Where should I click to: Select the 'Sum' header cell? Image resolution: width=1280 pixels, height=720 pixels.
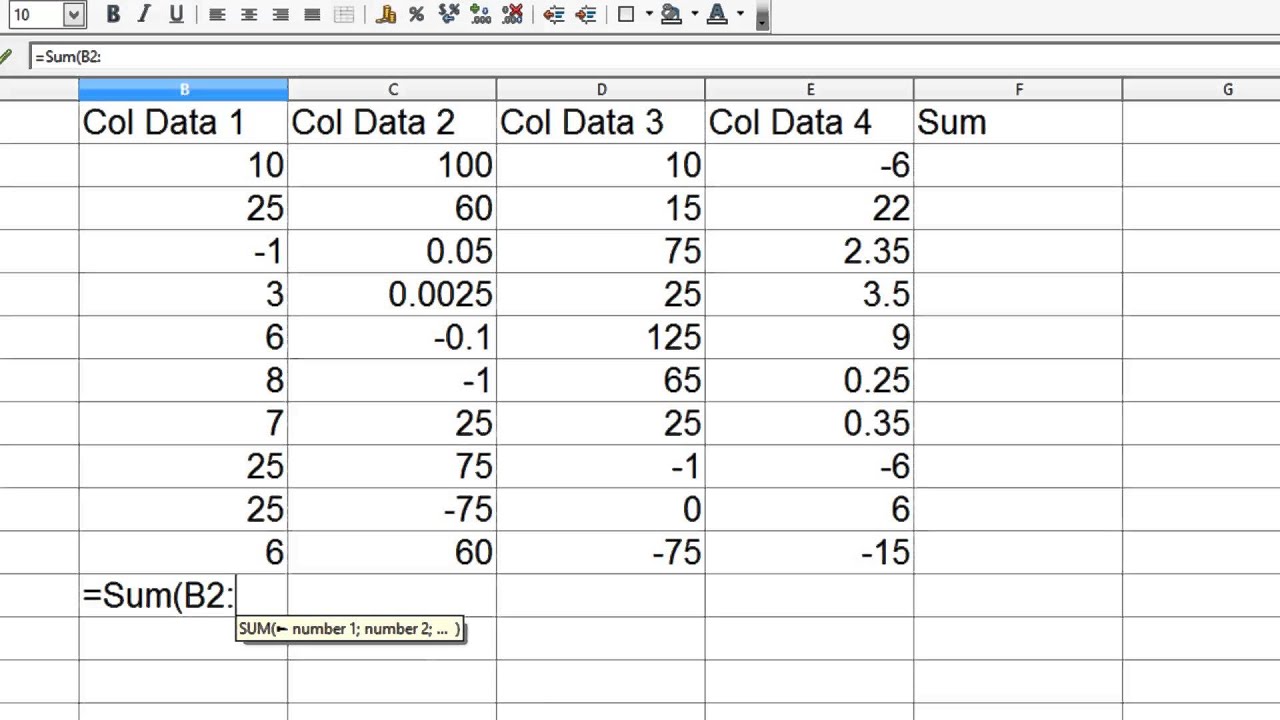coord(1018,122)
